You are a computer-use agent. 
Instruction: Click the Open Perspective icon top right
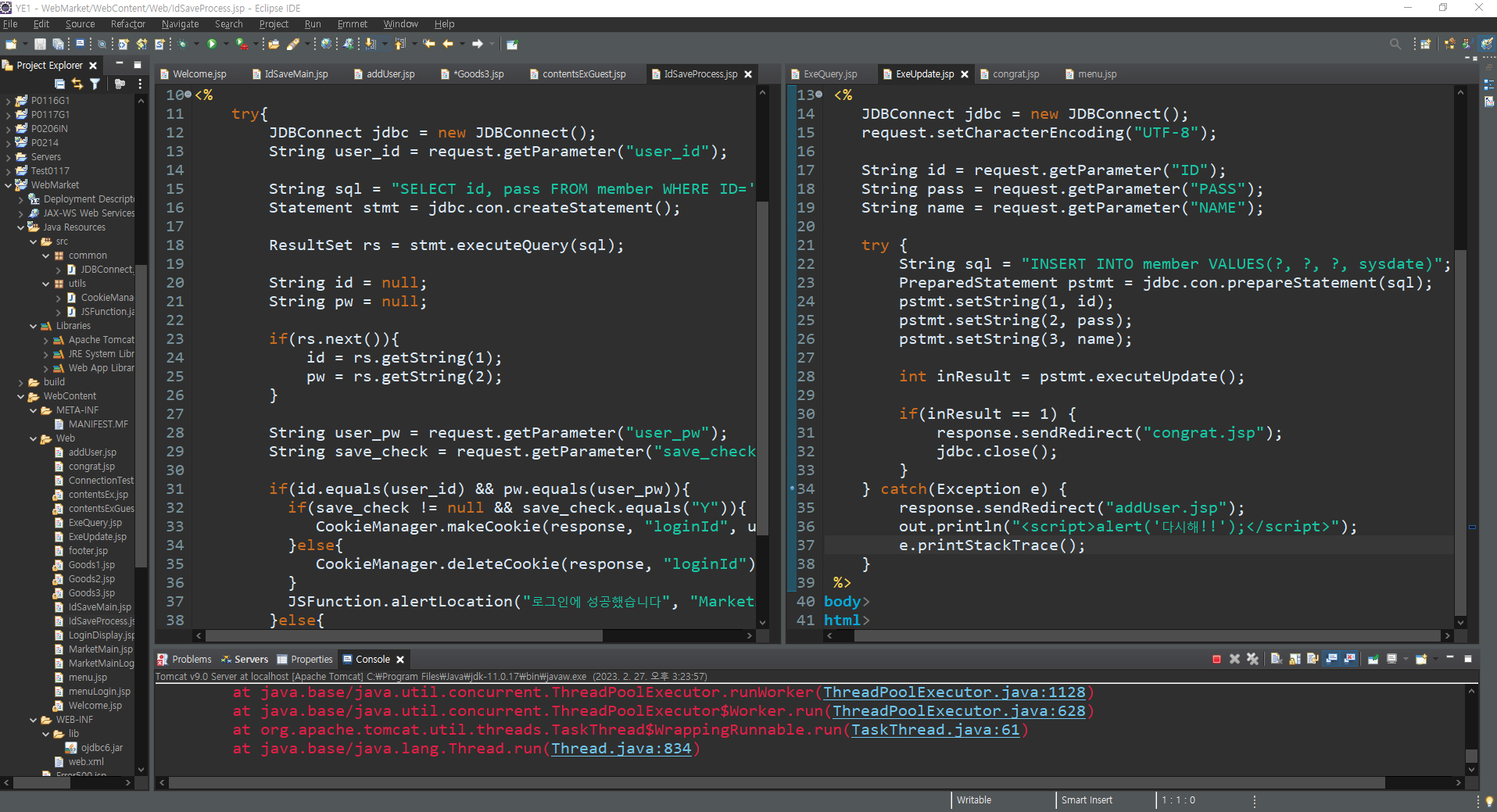(1425, 45)
